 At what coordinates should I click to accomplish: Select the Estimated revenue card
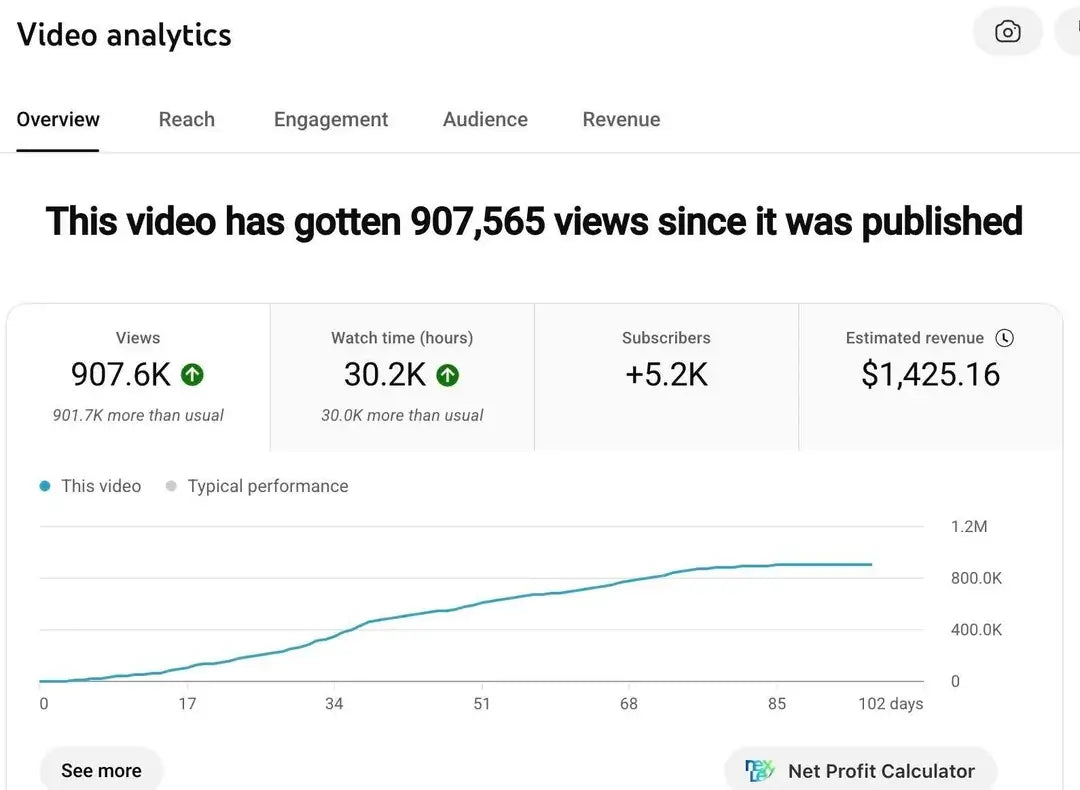(930, 377)
